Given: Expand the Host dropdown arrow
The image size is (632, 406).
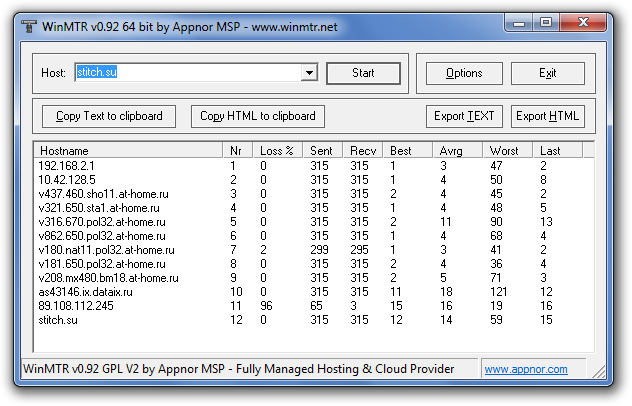Looking at the screenshot, I should click(x=309, y=73).
